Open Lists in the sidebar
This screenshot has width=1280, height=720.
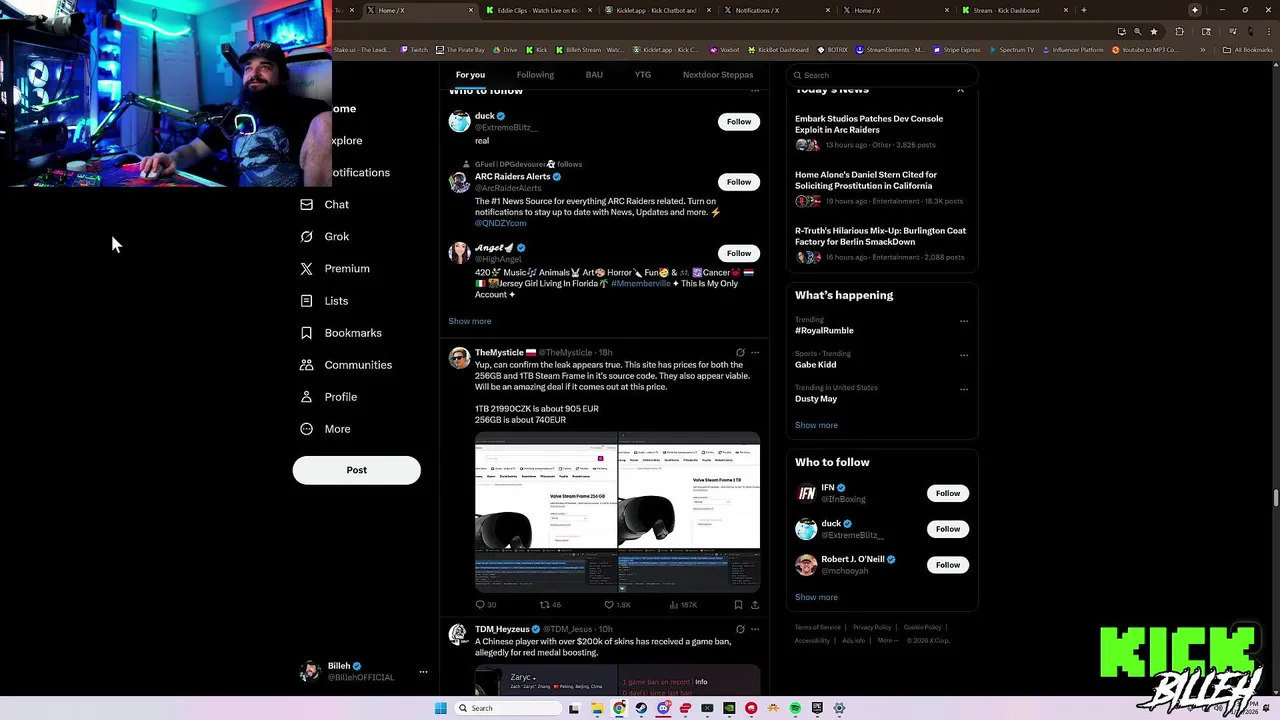(x=324, y=301)
